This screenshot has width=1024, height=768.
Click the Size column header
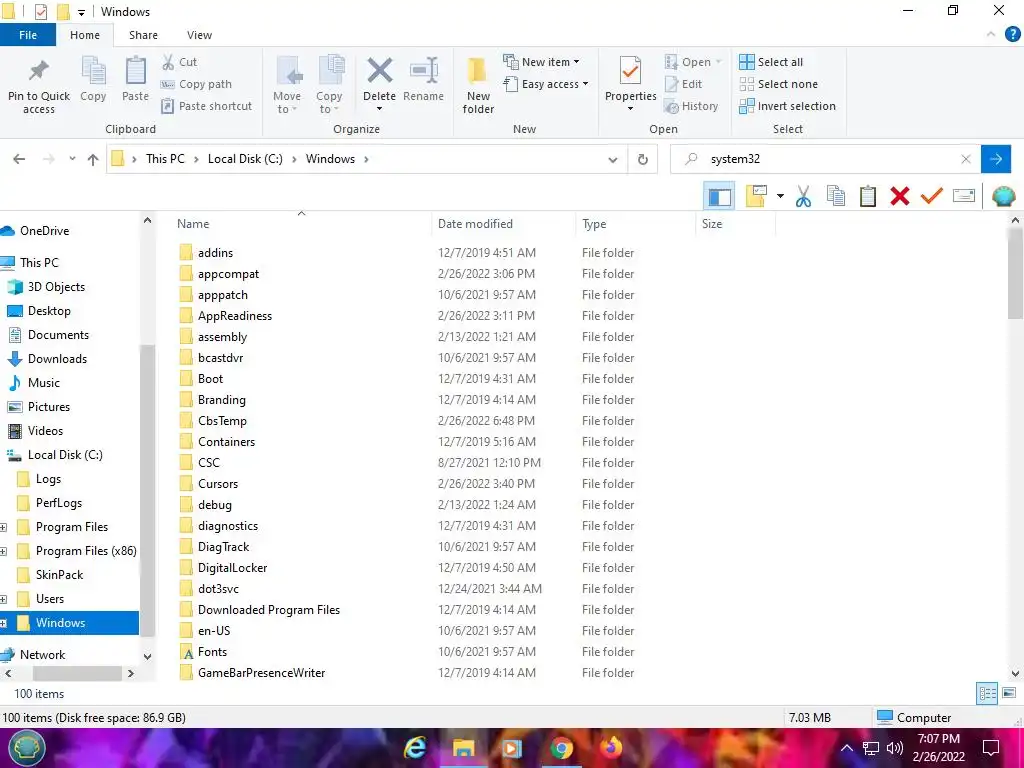click(712, 224)
